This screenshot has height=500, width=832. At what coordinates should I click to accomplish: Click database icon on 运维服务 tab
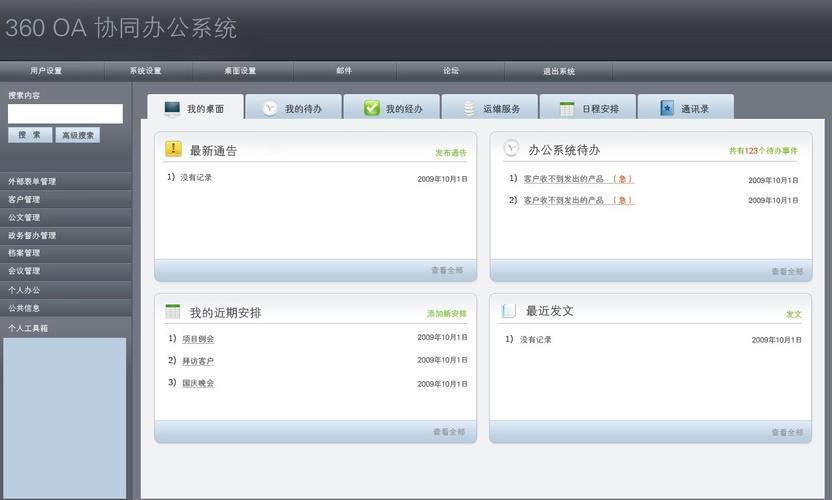[469, 109]
